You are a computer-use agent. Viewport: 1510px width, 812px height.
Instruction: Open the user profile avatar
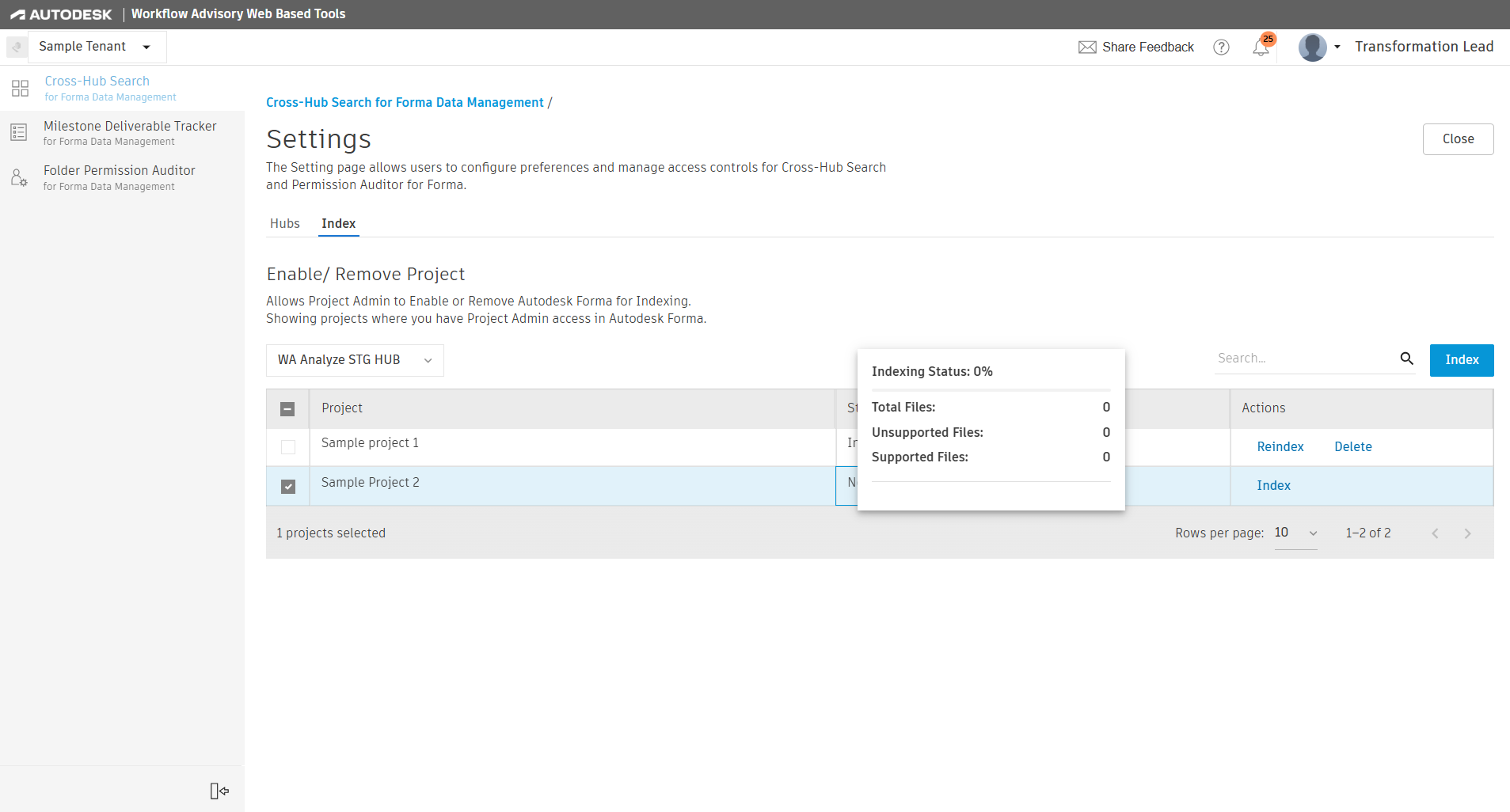[x=1312, y=47]
